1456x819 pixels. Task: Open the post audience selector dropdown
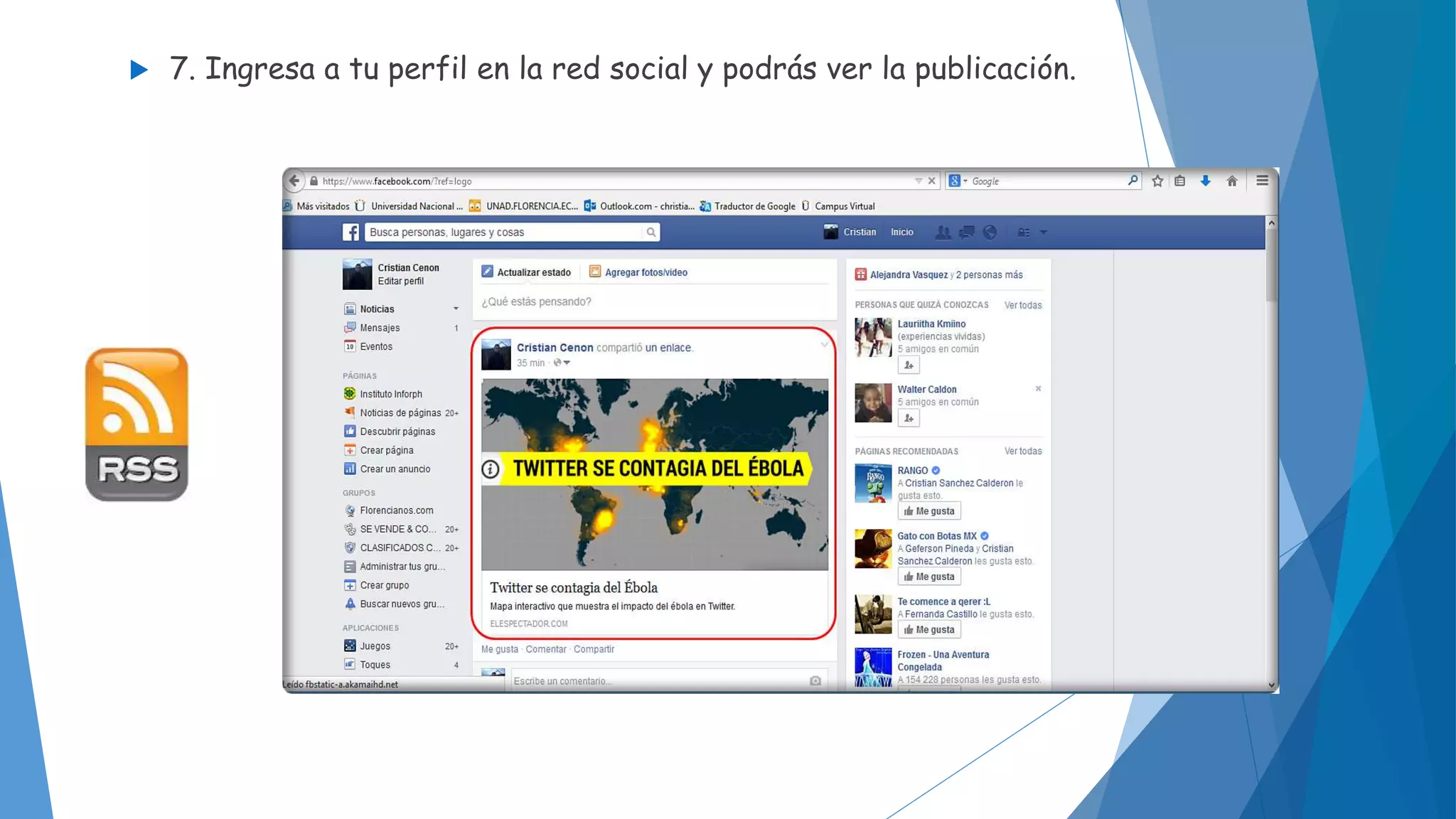562,363
